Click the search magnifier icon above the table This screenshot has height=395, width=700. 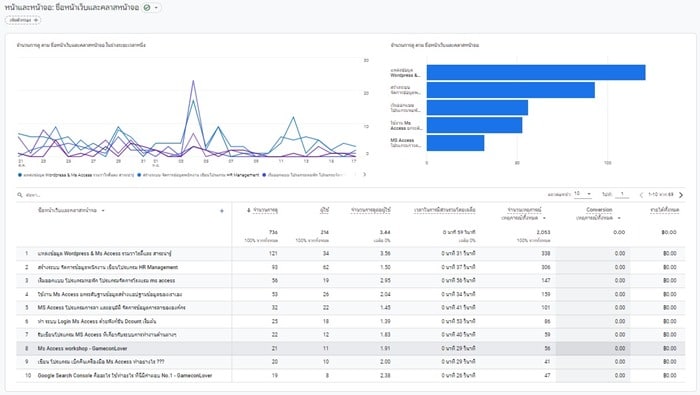[x=20, y=195]
